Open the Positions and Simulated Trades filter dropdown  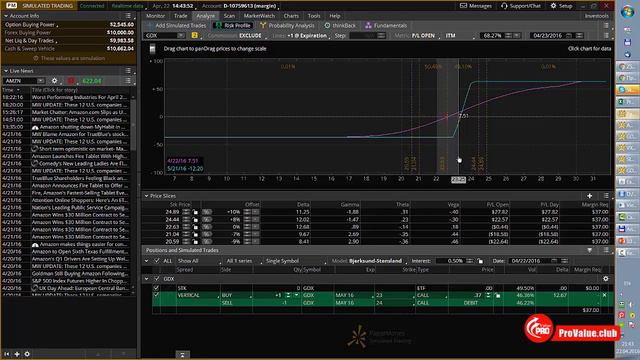coord(589,250)
